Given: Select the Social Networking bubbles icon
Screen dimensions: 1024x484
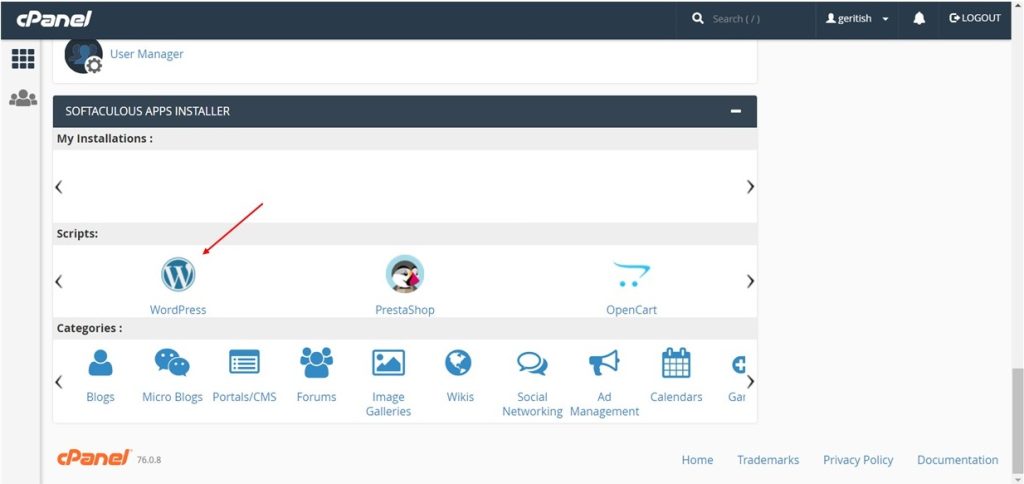Looking at the screenshot, I should tap(532, 363).
